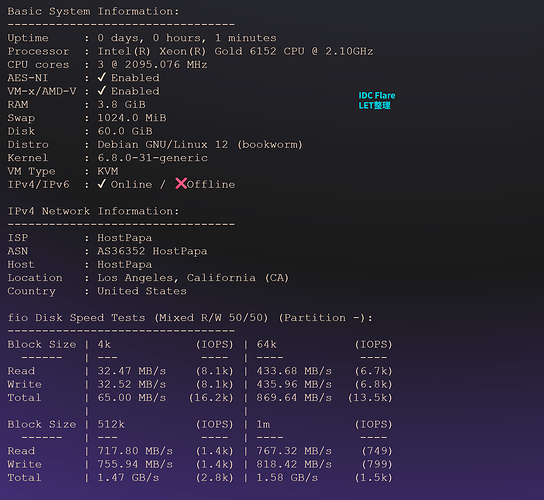Image resolution: width=544 pixels, height=500 pixels.
Task: Click the 64k total IOPS '(13.5k)'
Action: [x=370, y=398]
